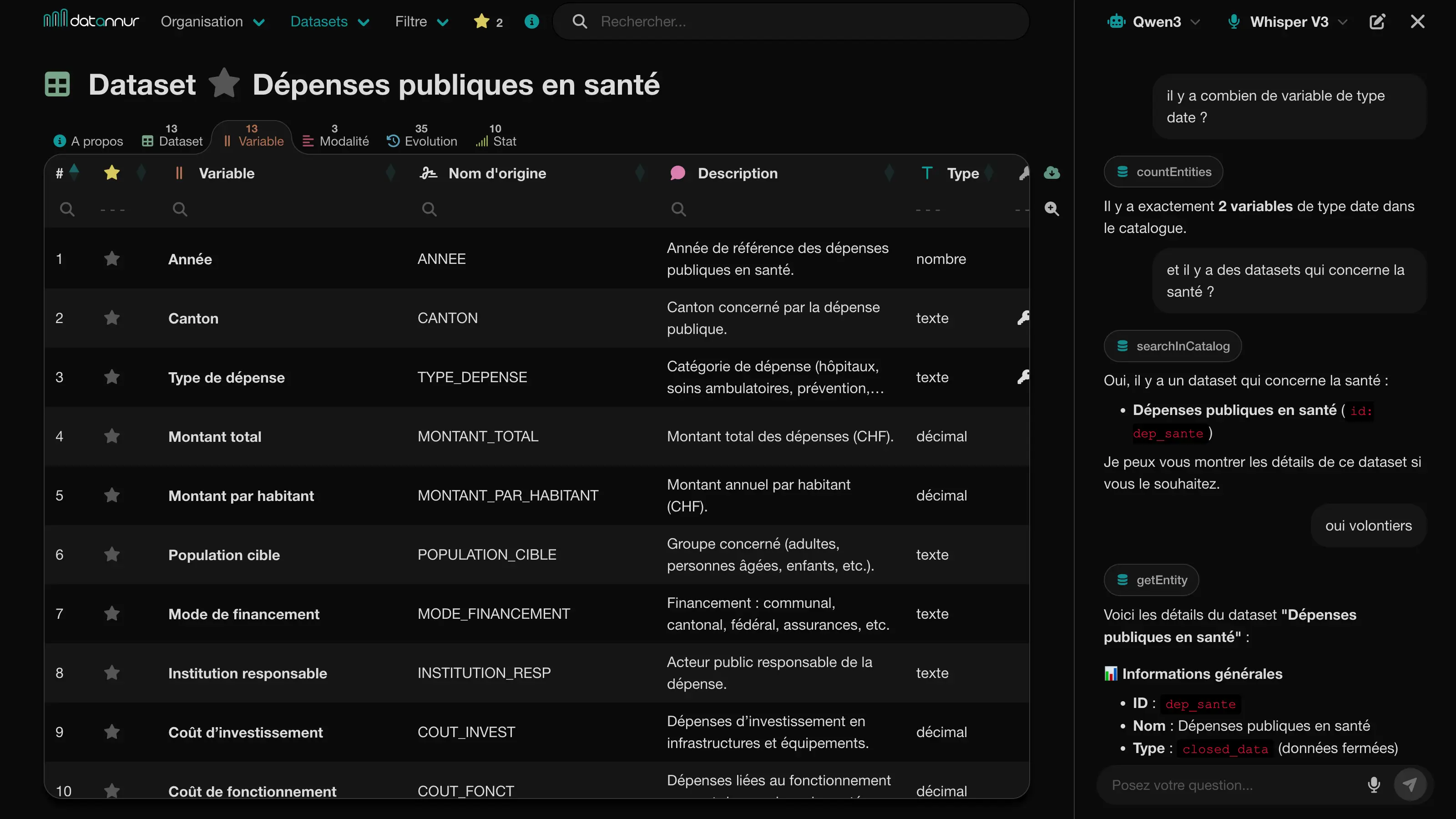The image size is (1456, 819).
Task: Click the key column header icon
Action: pos(1024,173)
